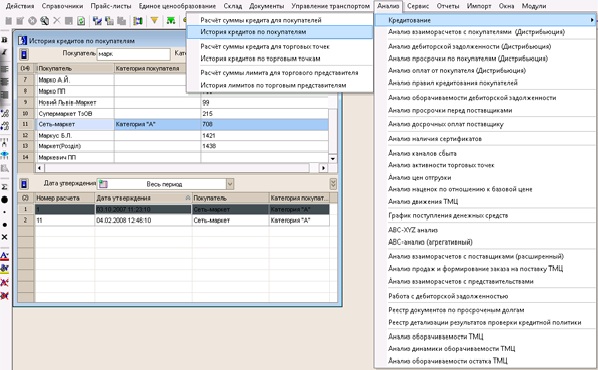Open the Сервис menu
The width and height of the screenshot is (598, 370).
click(418, 6)
